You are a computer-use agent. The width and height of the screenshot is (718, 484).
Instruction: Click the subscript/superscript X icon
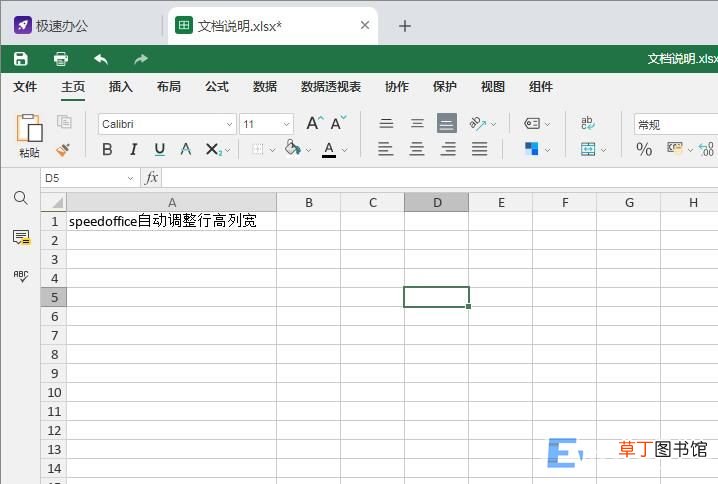coord(213,149)
